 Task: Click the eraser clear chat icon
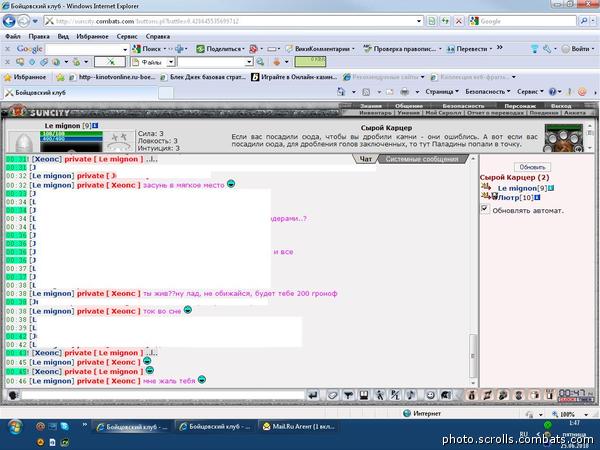[x=332, y=395]
